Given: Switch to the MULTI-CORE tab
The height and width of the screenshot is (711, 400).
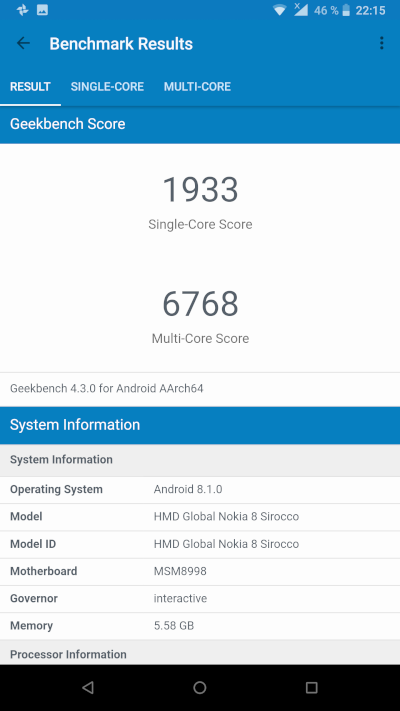Looking at the screenshot, I should (x=197, y=87).
